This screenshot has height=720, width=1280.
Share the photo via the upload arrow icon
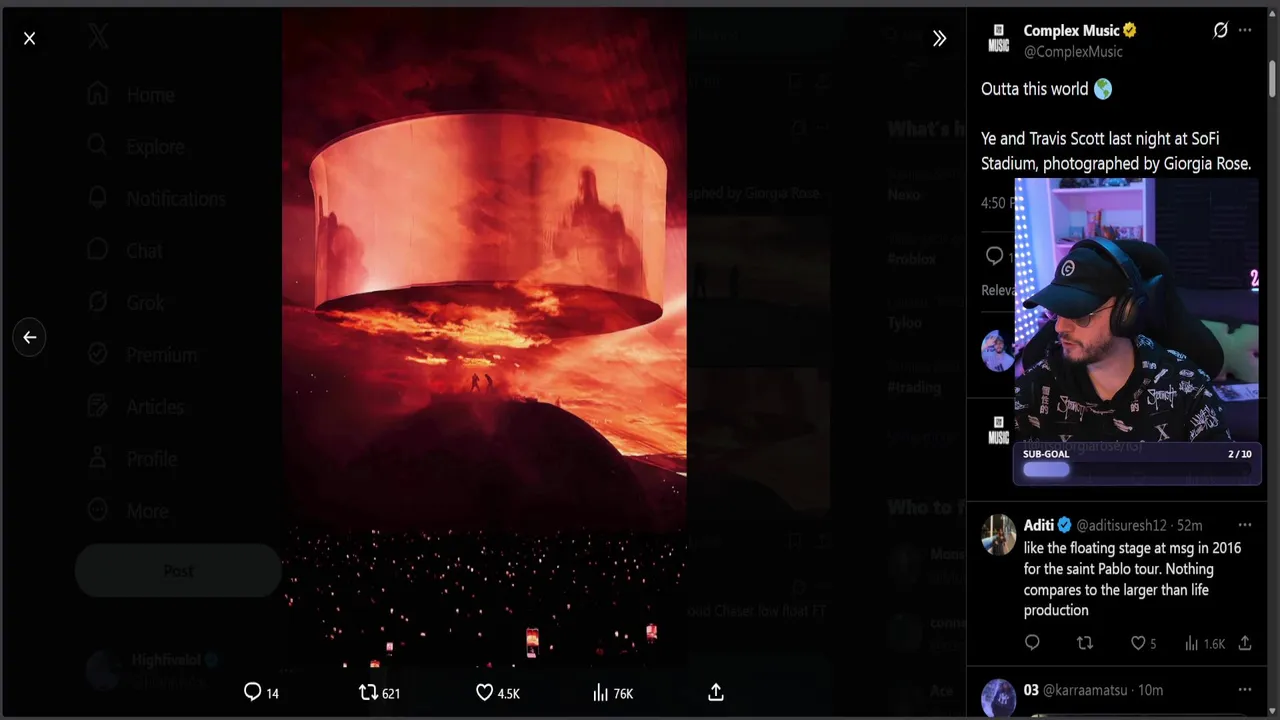click(x=716, y=692)
